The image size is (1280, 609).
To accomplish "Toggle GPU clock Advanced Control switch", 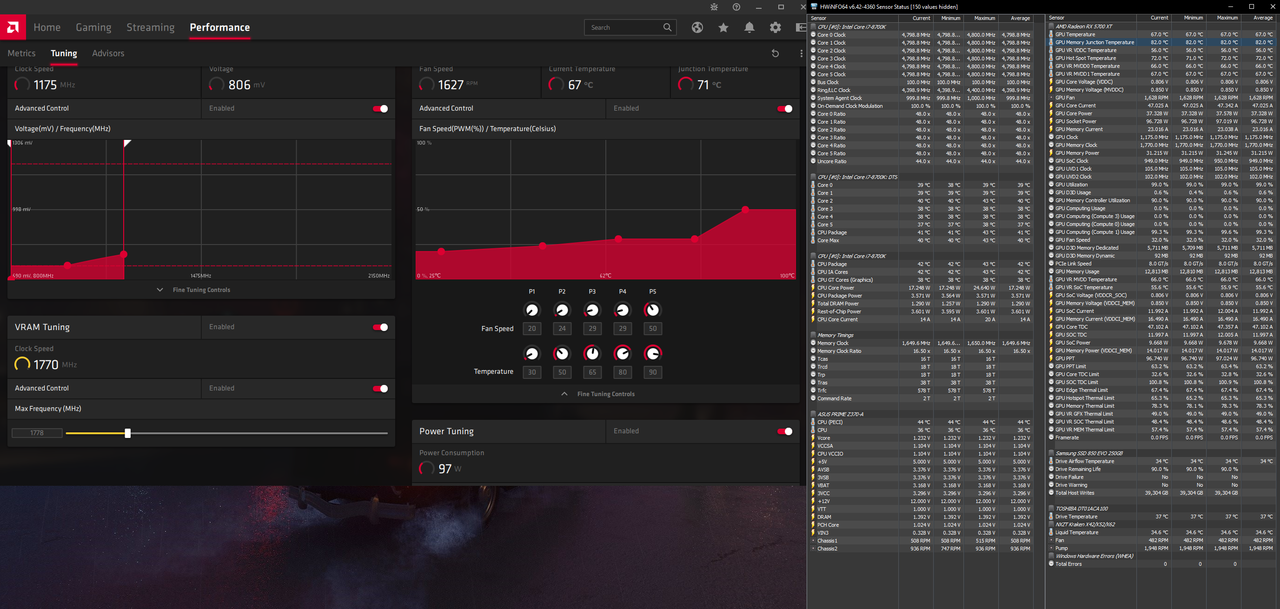I will [380, 108].
